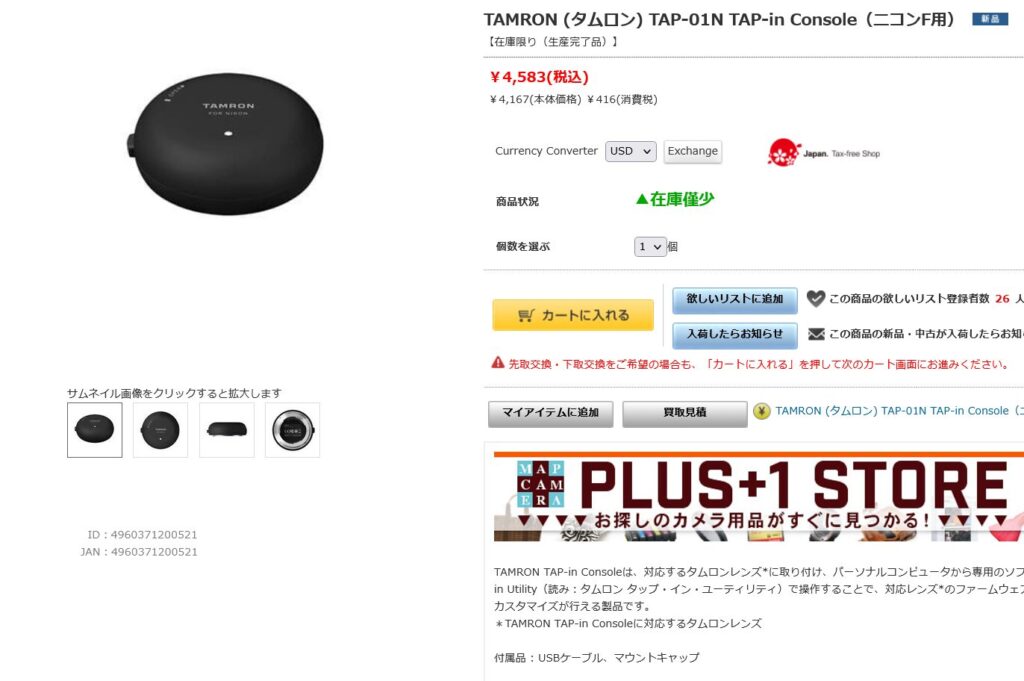Select the lens mount thumbnail image
Image resolution: width=1024 pixels, height=681 pixels.
click(293, 430)
